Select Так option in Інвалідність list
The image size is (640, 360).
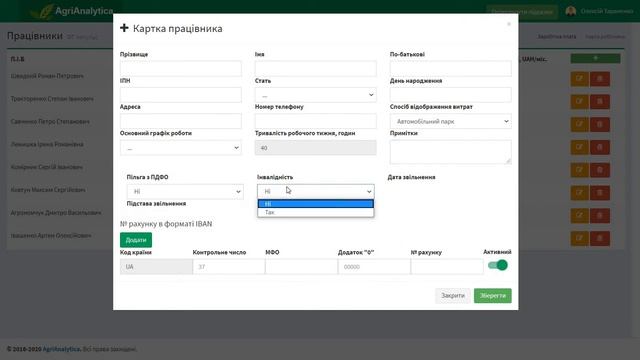point(316,212)
